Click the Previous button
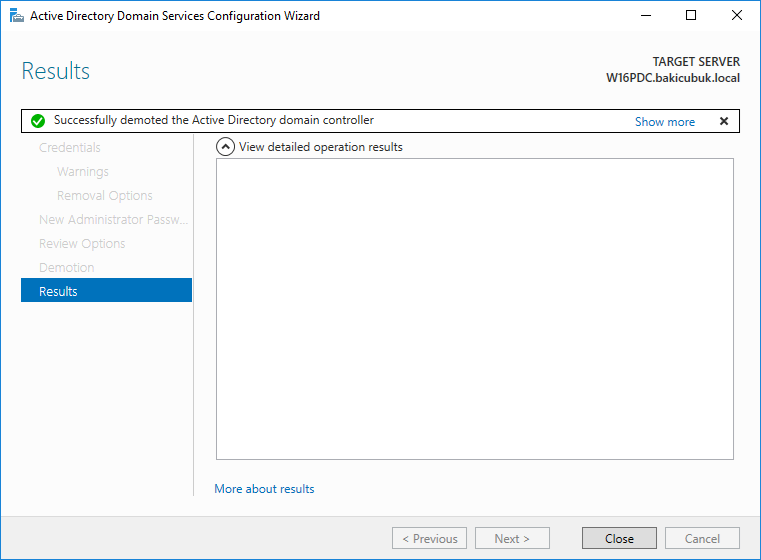The image size is (761, 560). tap(429, 538)
